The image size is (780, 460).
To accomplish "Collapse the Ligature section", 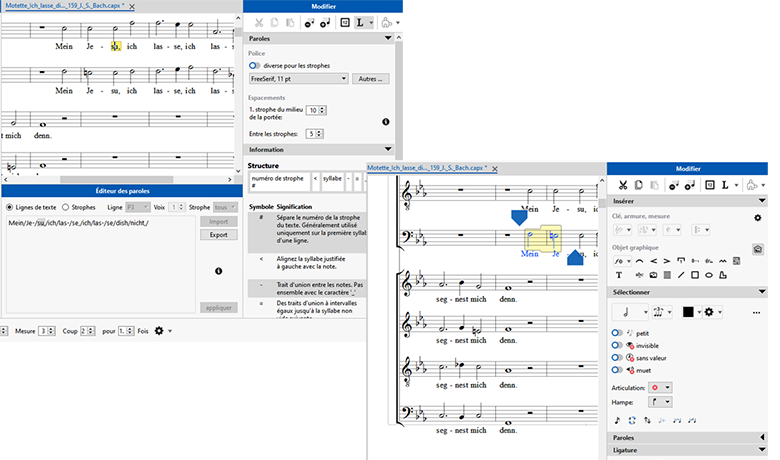I will tap(762, 450).
